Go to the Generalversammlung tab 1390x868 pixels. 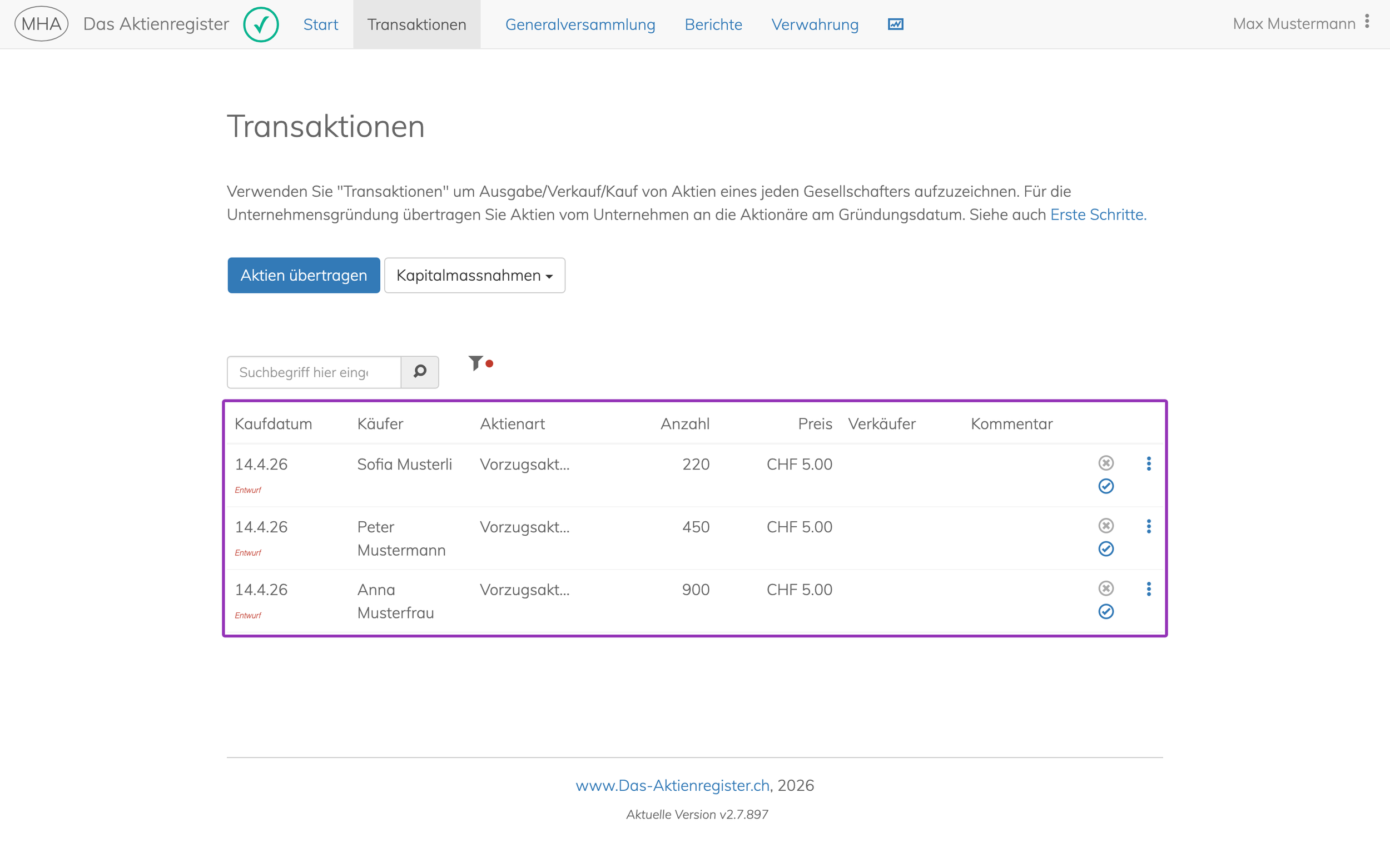pos(580,24)
